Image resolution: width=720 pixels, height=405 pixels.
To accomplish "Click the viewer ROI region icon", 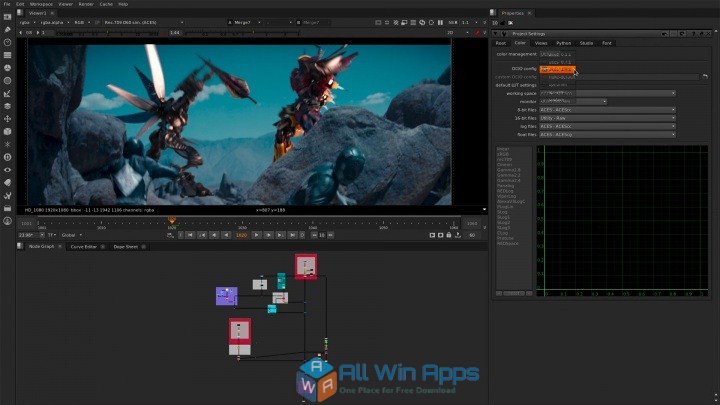I will coord(378,22).
